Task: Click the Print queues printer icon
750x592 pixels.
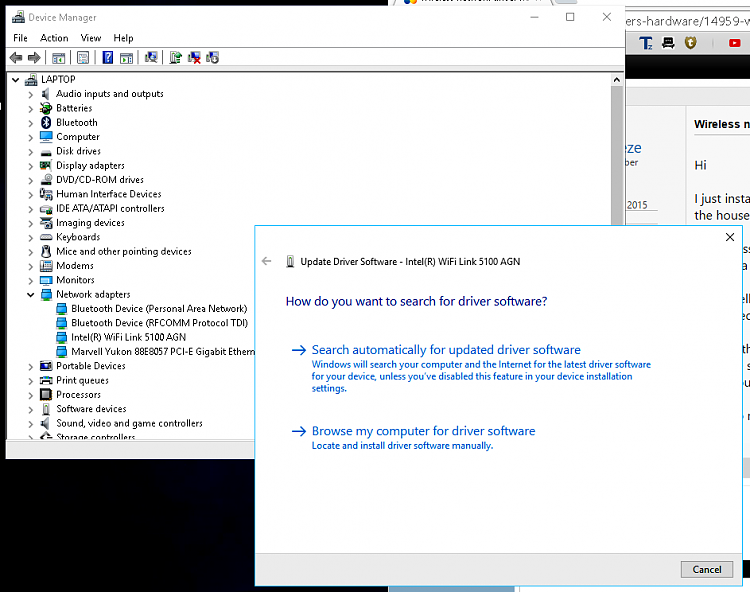Action: [x=46, y=380]
